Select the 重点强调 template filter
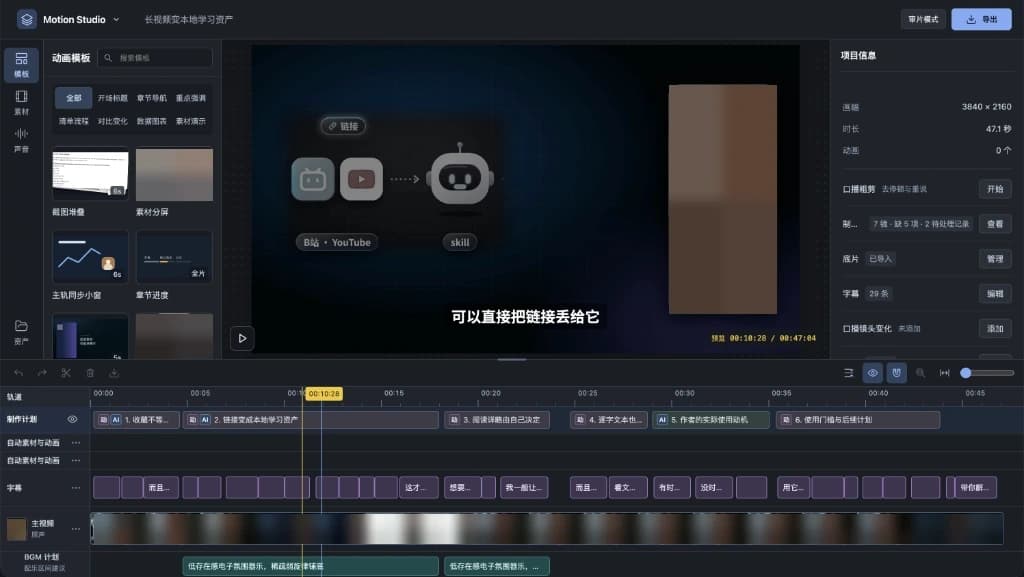The image size is (1024, 577). pyautogui.click(x=191, y=98)
